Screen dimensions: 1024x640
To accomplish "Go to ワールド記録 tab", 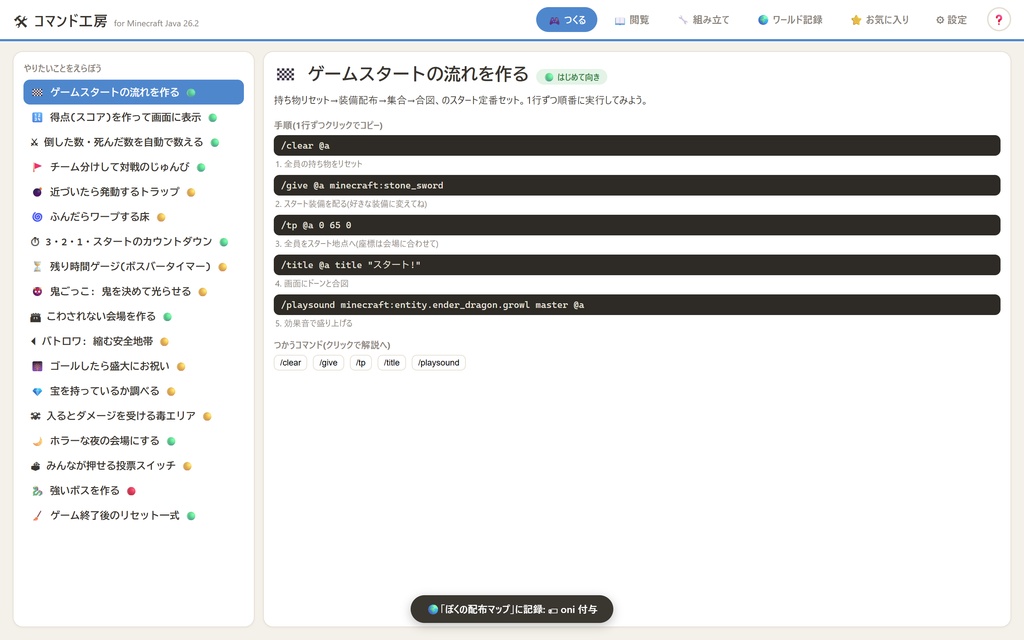I will pyautogui.click(x=790, y=20).
